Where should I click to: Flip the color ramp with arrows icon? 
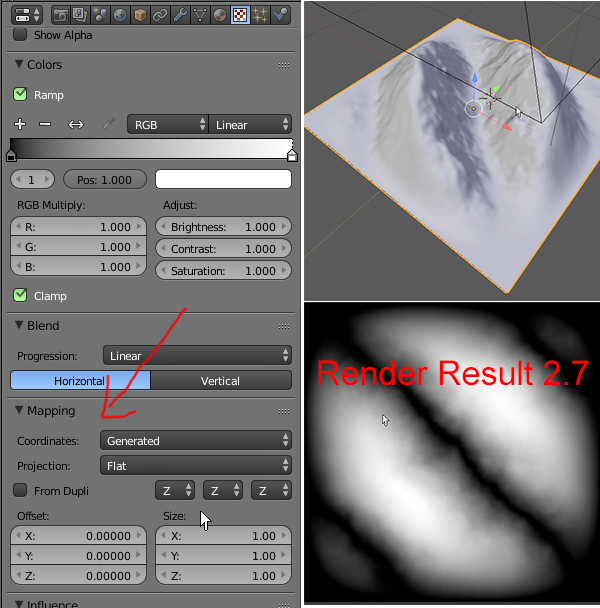[76, 124]
